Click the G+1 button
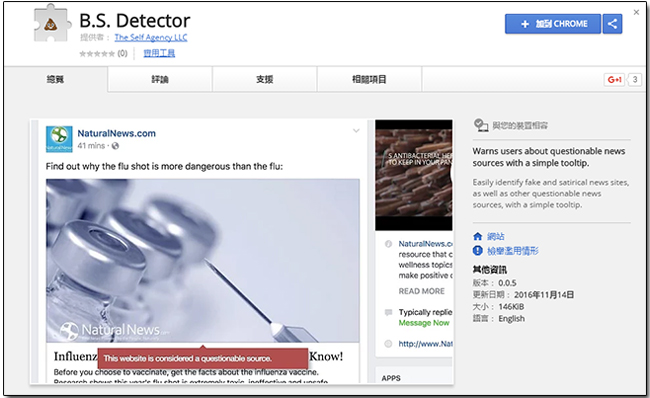Viewport: 650px width, 398px height. click(614, 80)
